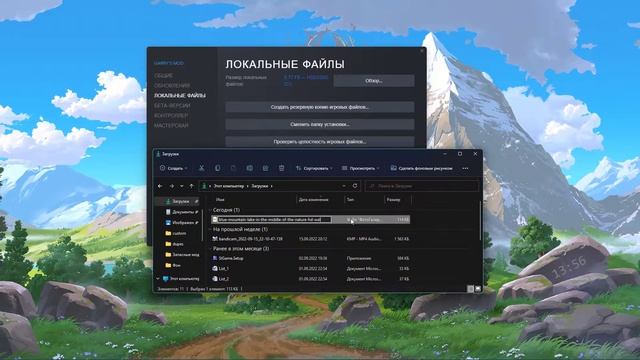Click the 1 562 КБ size of bandicam file
This screenshot has width=640, height=360.
(x=402, y=239)
